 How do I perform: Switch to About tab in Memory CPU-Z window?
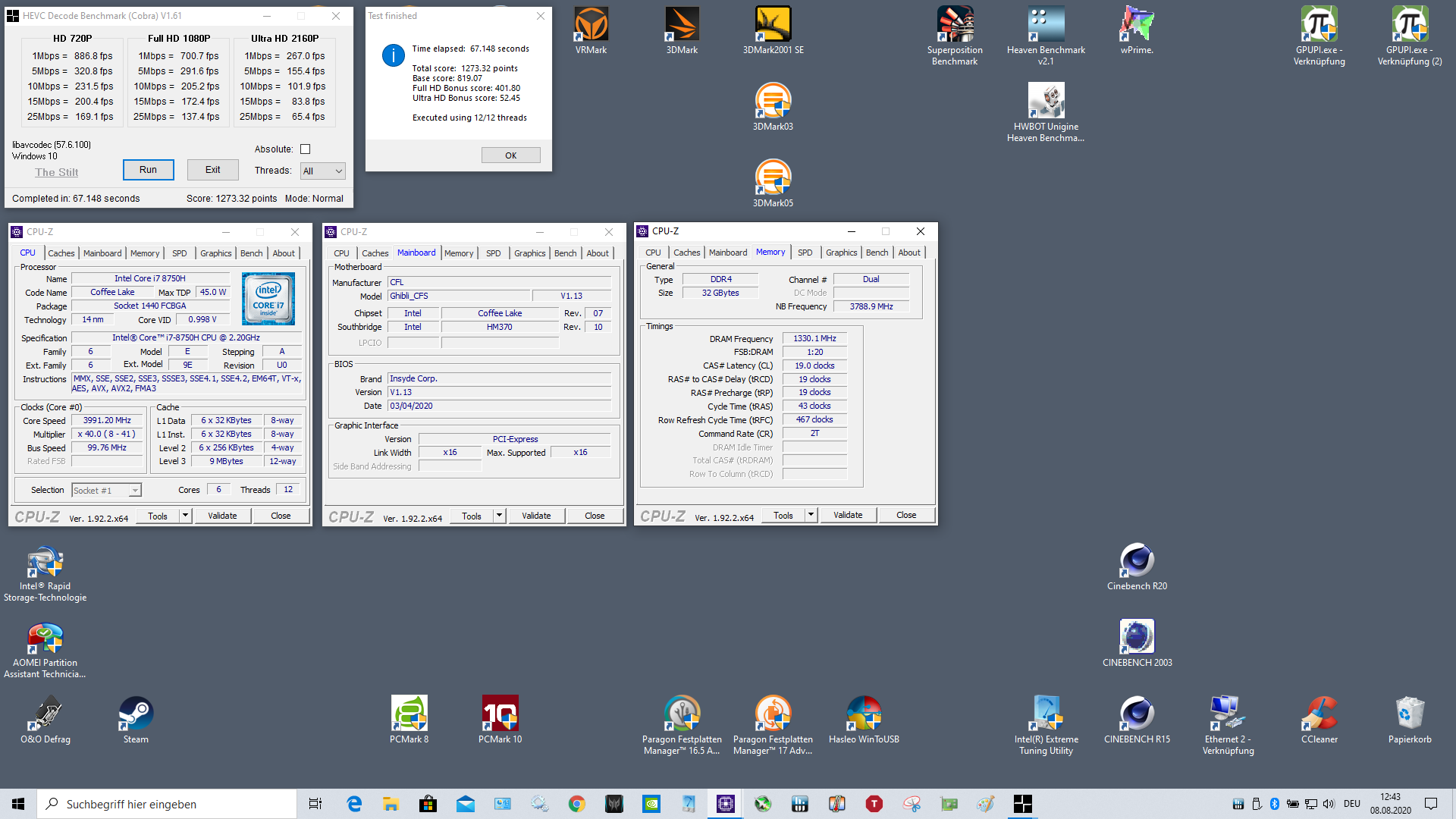click(909, 253)
